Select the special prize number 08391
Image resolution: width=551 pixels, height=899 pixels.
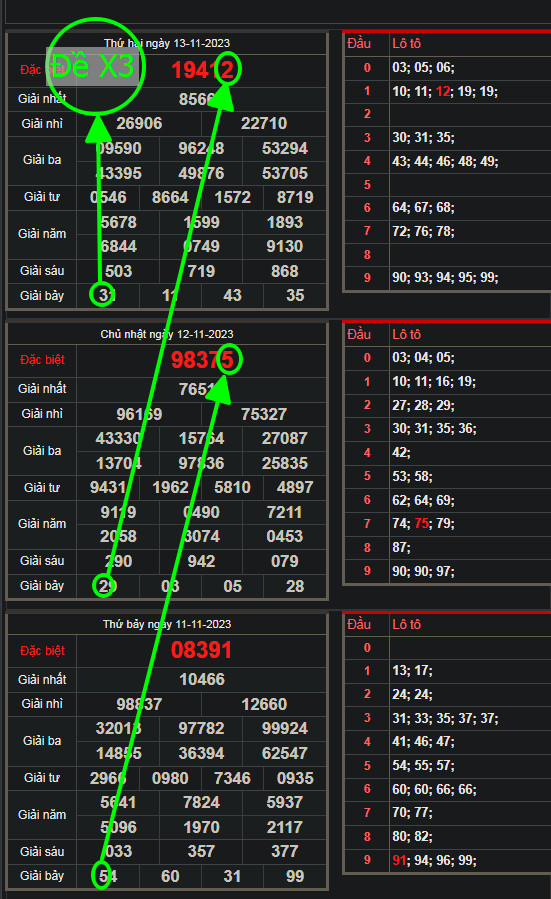click(201, 650)
